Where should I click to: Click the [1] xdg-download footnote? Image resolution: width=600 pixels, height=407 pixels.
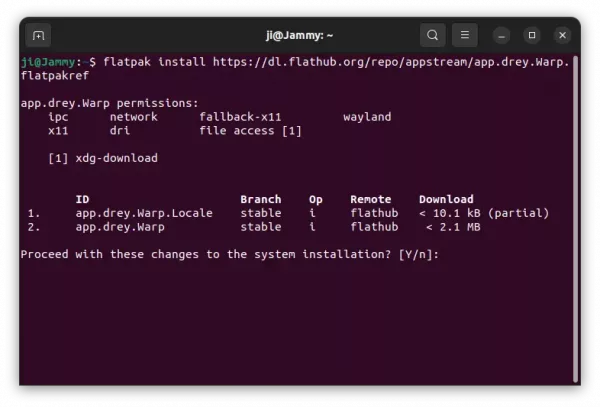point(103,158)
